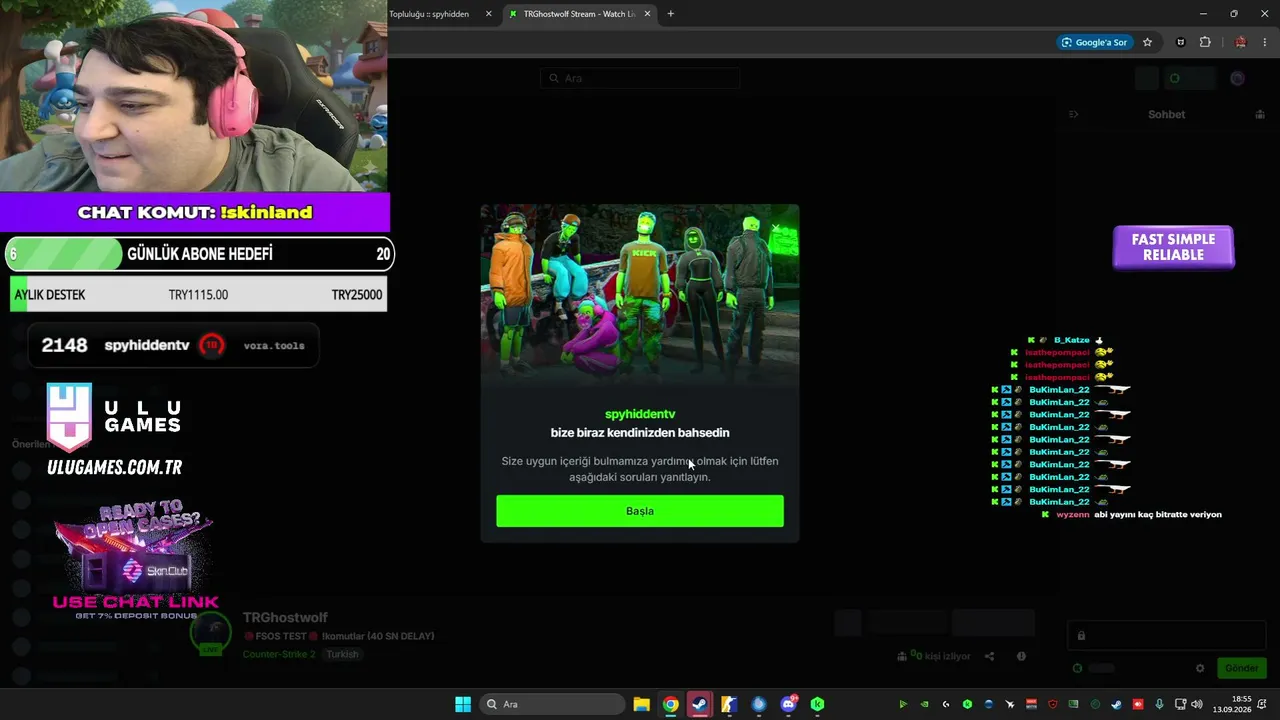Click the Gönder send button

[1242, 668]
